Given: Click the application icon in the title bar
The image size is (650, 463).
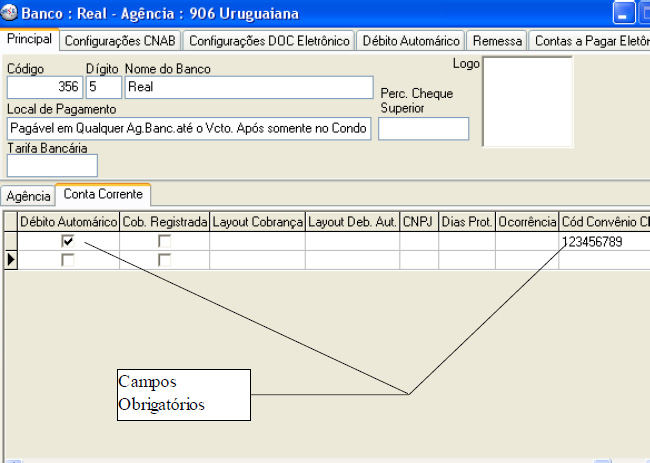Looking at the screenshot, I should point(10,13).
